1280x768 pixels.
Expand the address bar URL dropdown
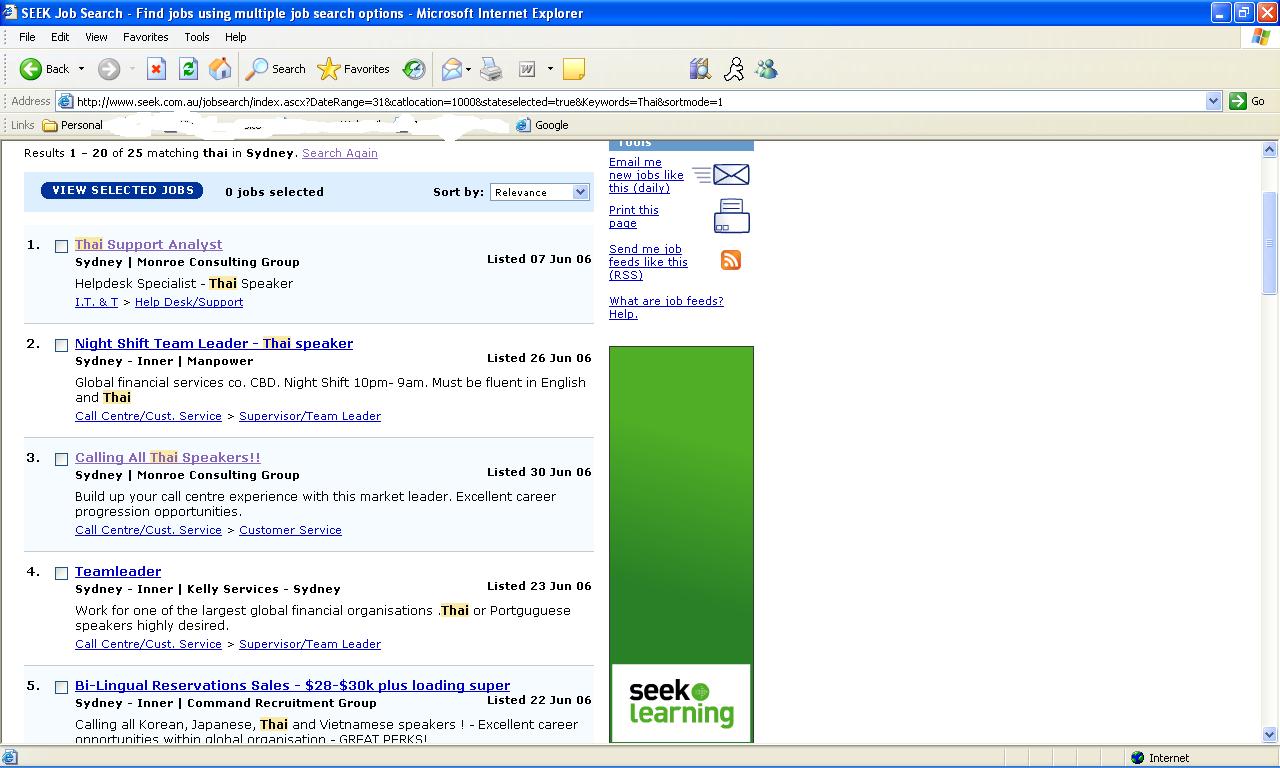1213,101
